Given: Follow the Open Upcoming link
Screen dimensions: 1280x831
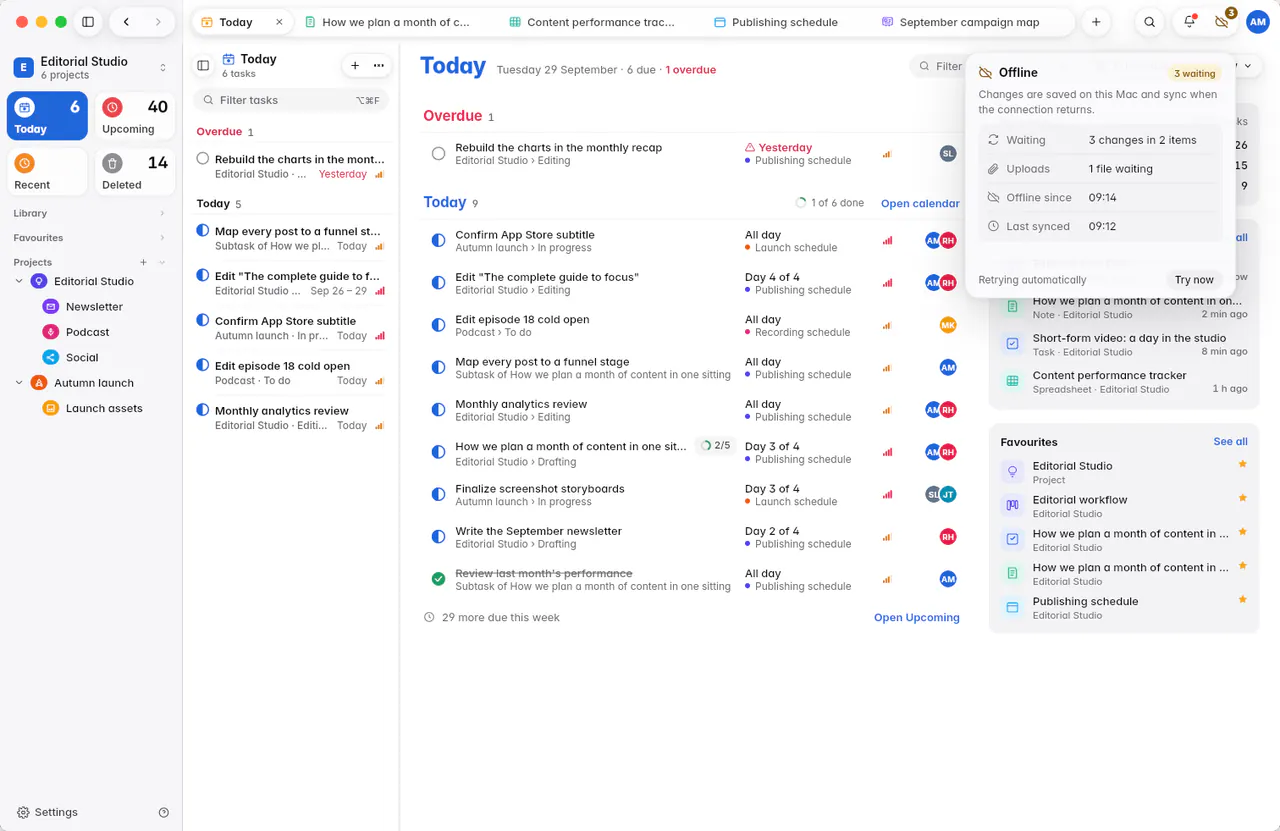Looking at the screenshot, I should click(x=917, y=618).
